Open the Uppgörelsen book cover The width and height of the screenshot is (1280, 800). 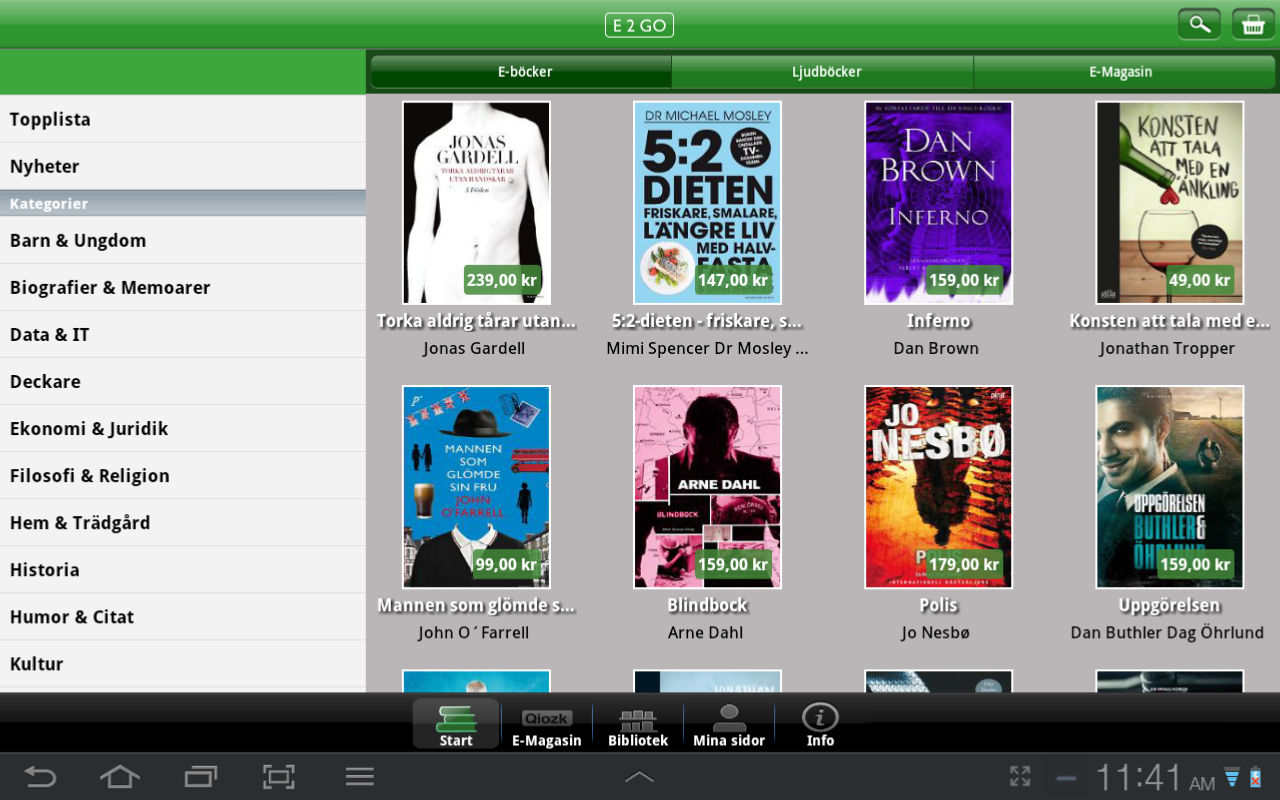[x=1169, y=487]
